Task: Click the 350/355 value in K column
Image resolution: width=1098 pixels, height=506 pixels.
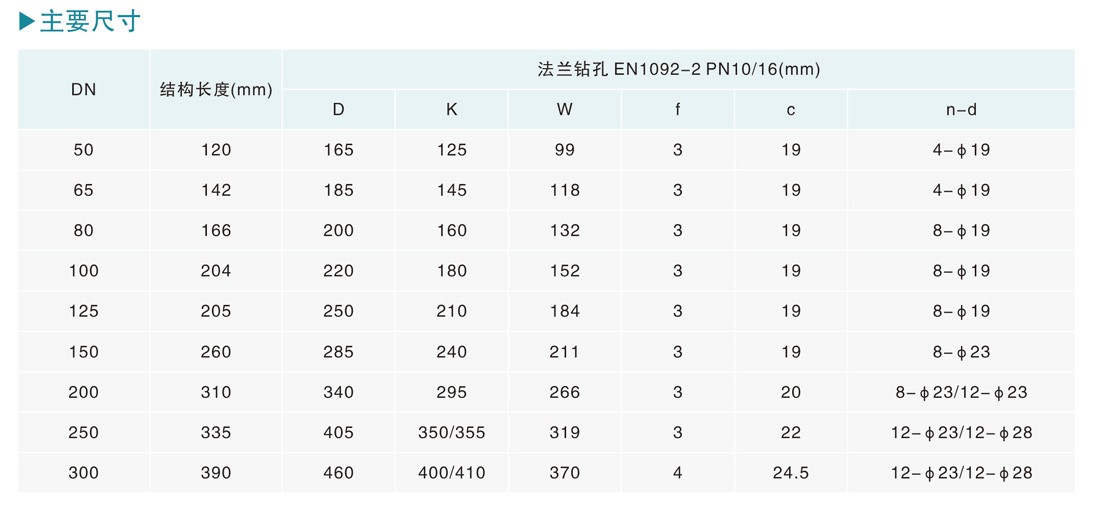Action: point(452,433)
